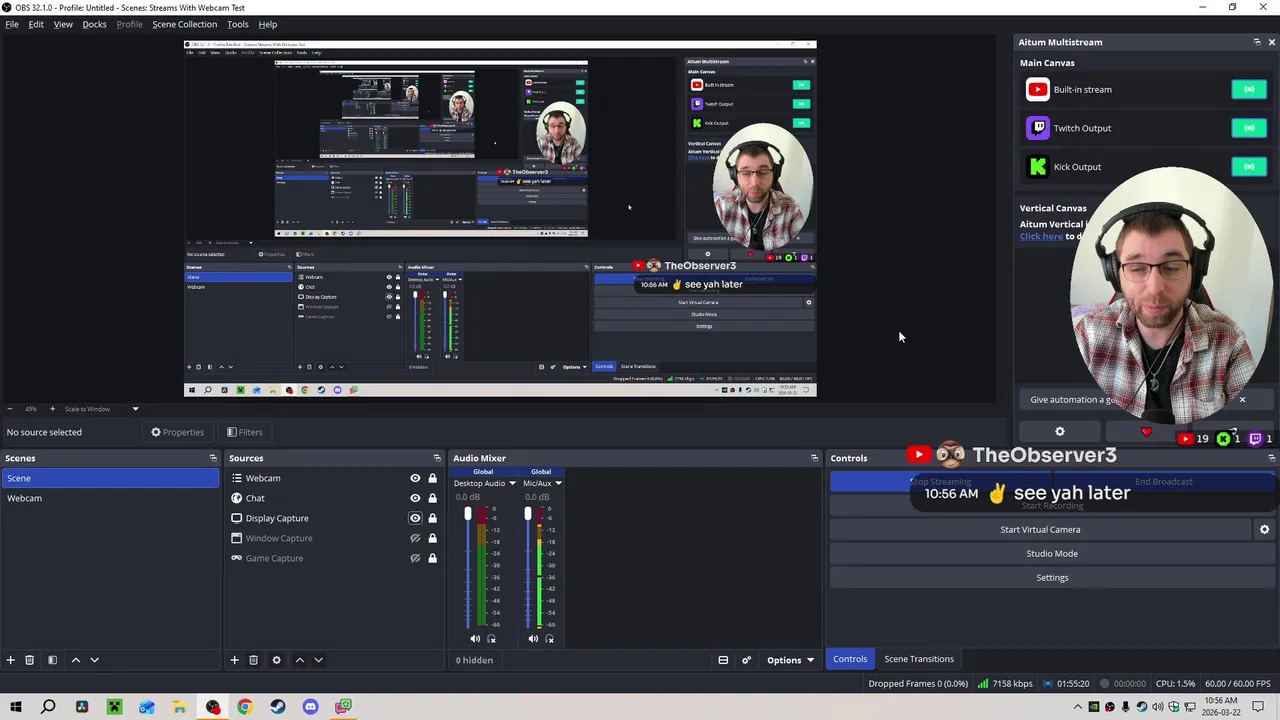Switch to Scene Transitions tab

[919, 659]
